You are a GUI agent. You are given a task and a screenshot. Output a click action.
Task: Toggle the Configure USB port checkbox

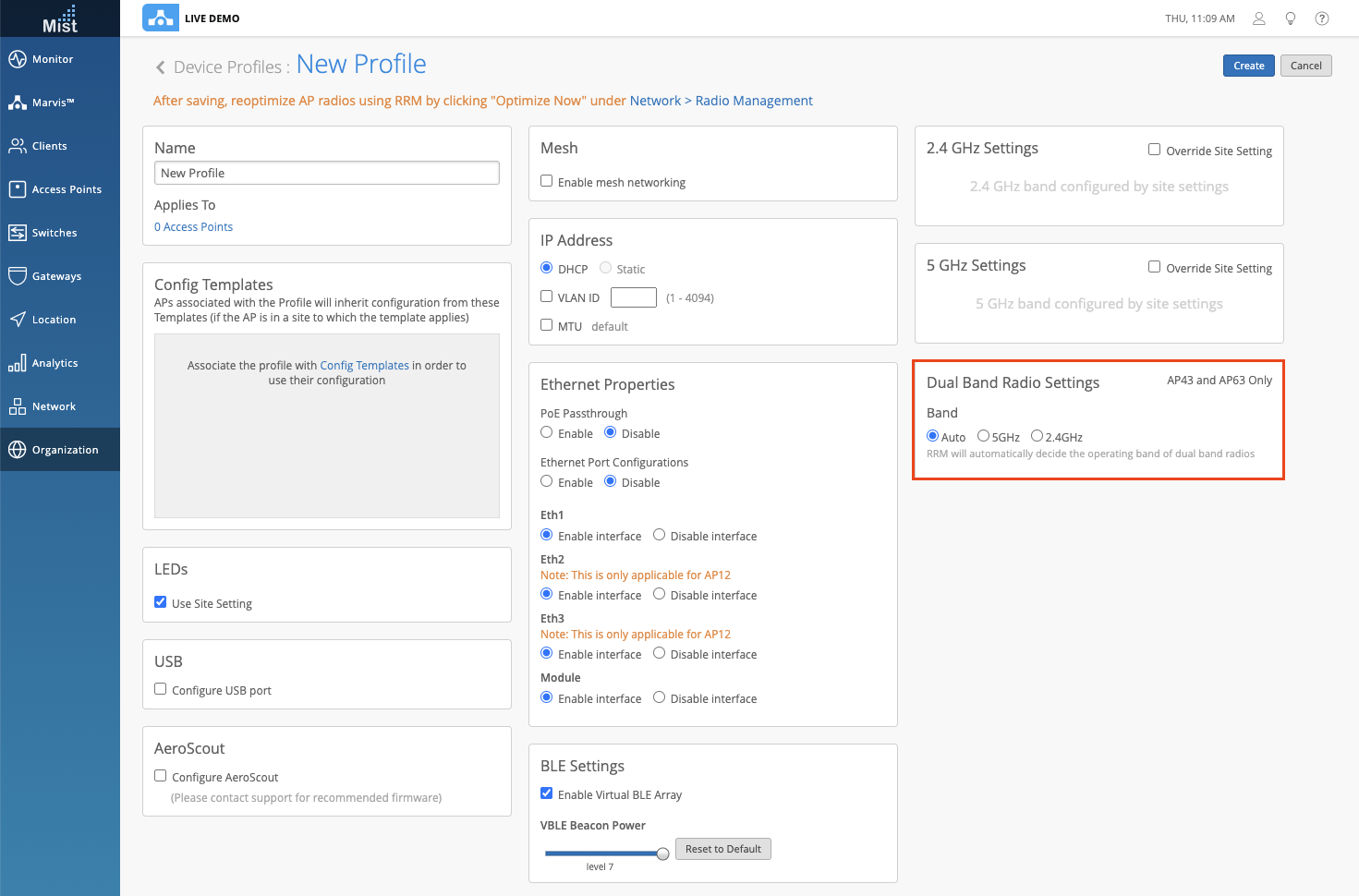point(161,689)
